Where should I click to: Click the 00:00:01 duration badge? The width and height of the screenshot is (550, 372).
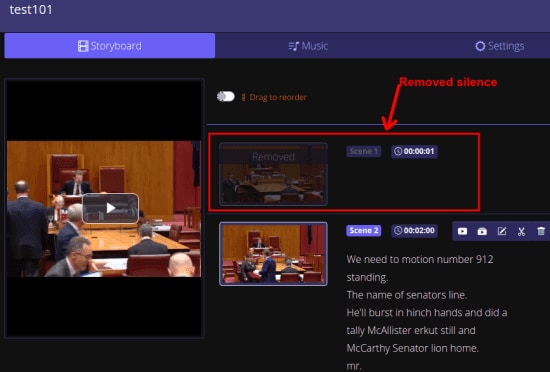pyautogui.click(x=414, y=151)
